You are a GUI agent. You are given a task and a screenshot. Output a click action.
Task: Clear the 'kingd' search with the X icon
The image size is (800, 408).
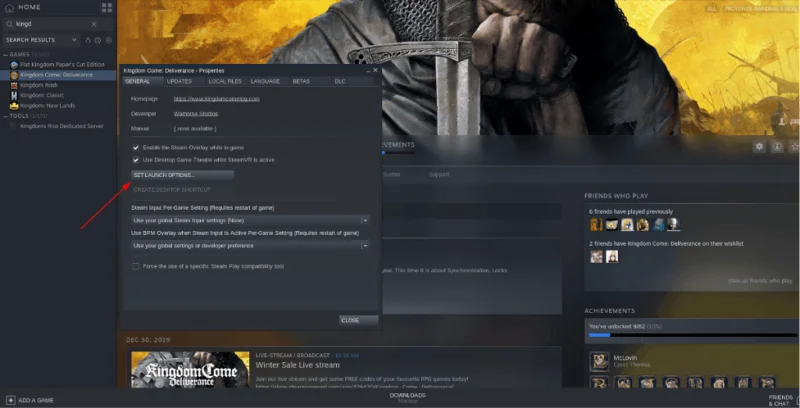click(94, 24)
